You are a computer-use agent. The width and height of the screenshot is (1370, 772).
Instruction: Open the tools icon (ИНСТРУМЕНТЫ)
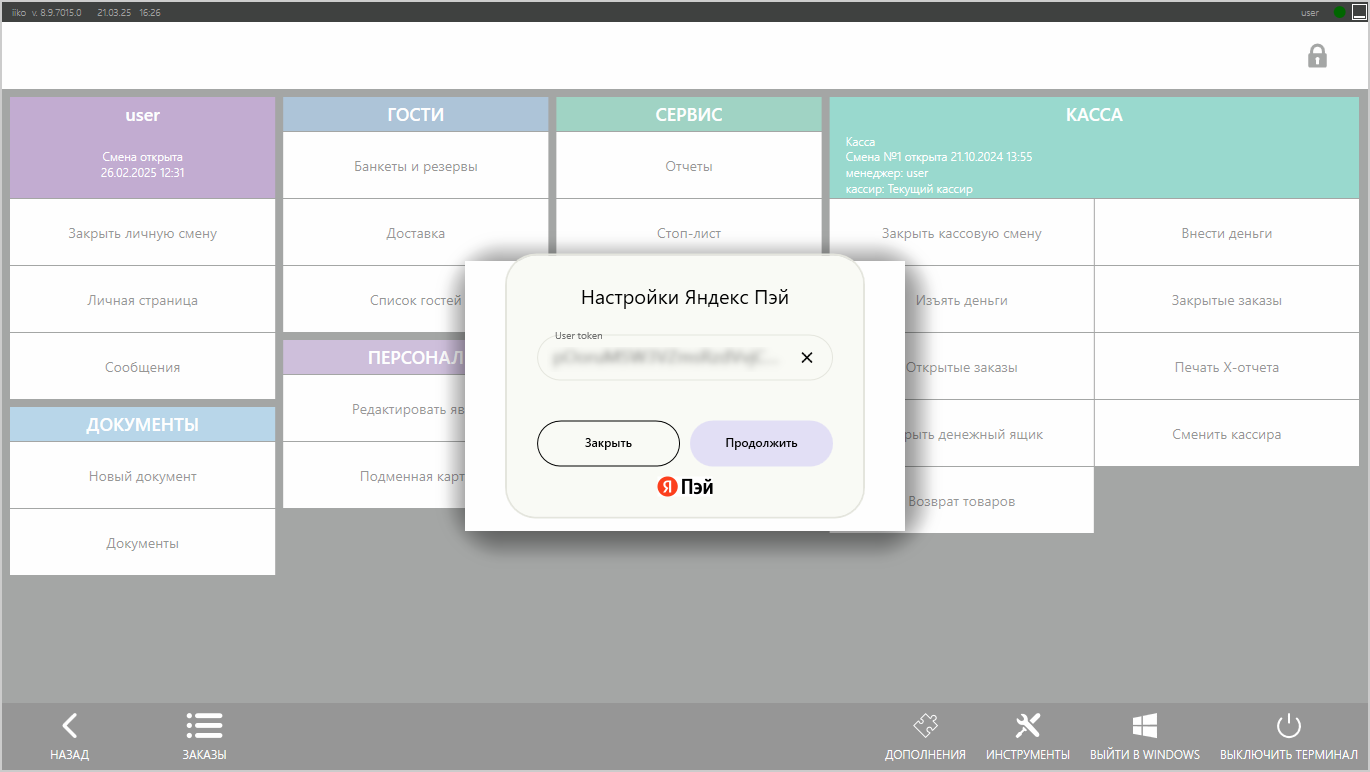1027,726
